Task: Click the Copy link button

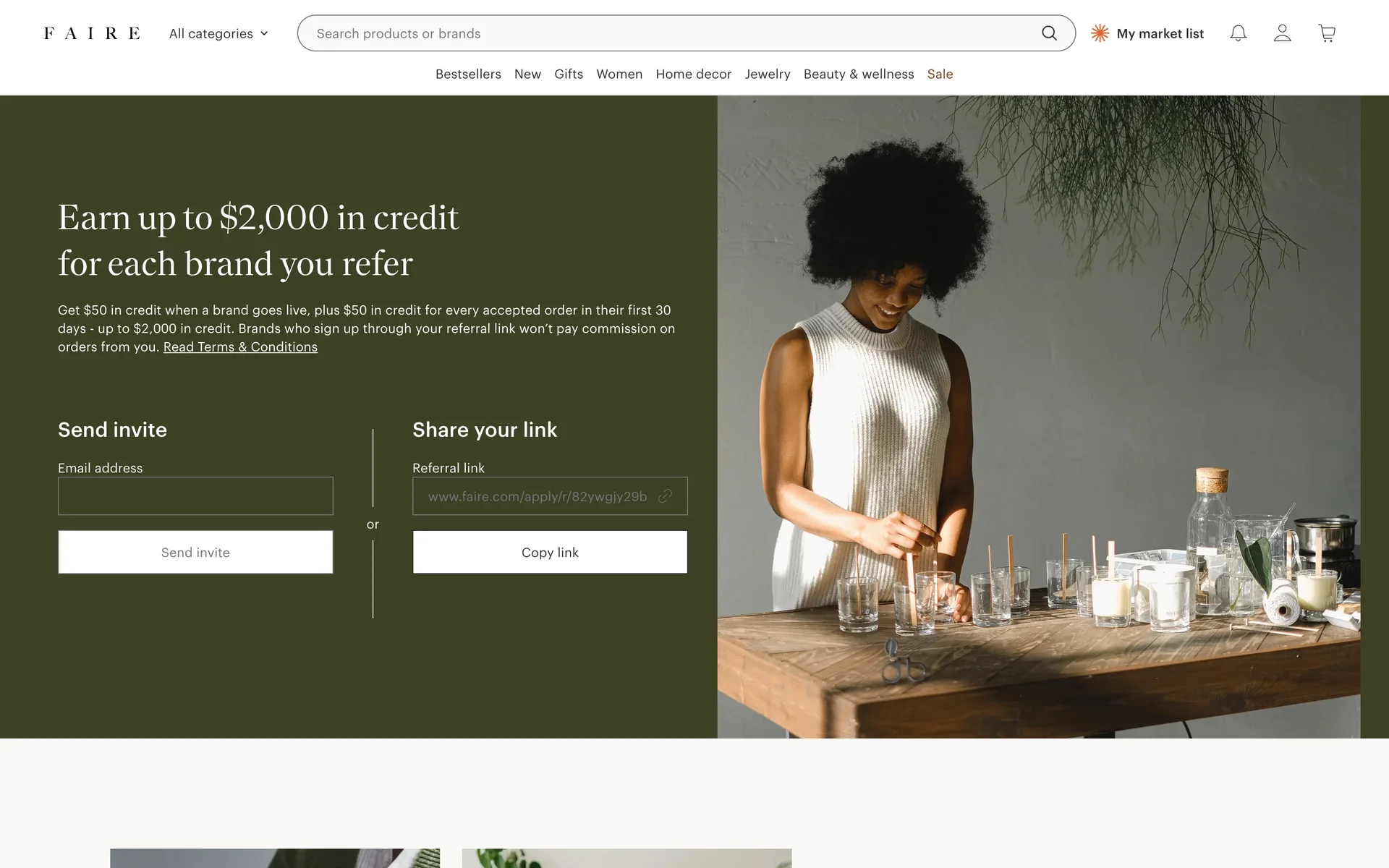Action: point(550,552)
